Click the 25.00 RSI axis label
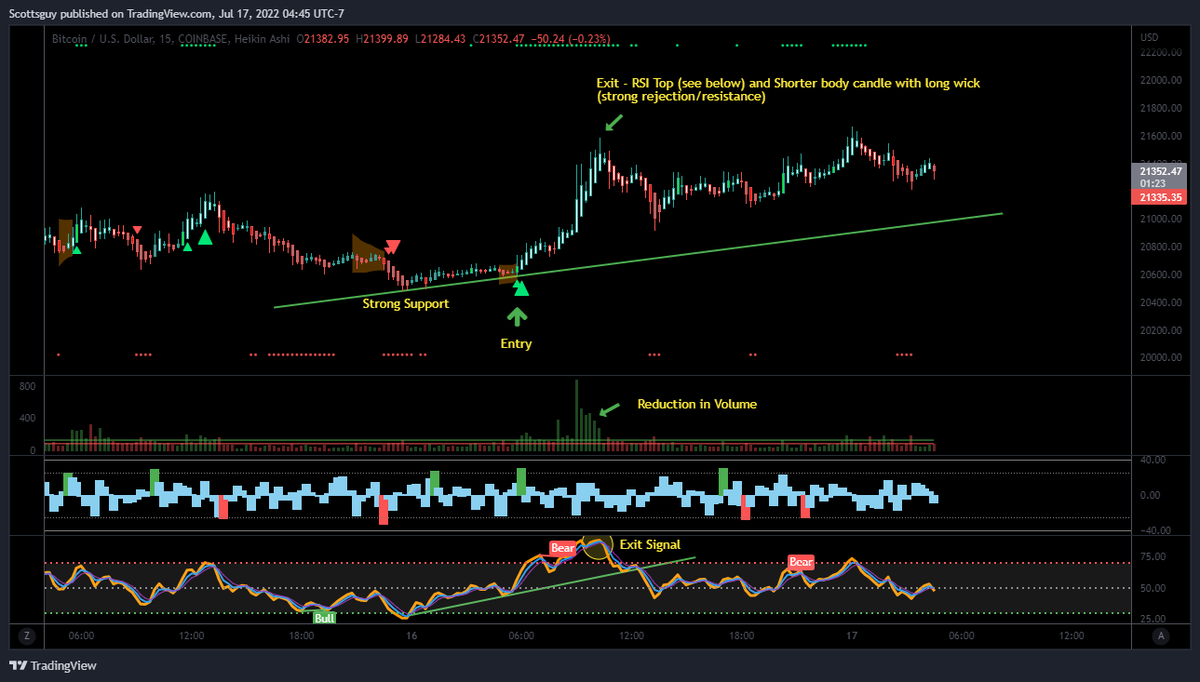 point(1152,619)
